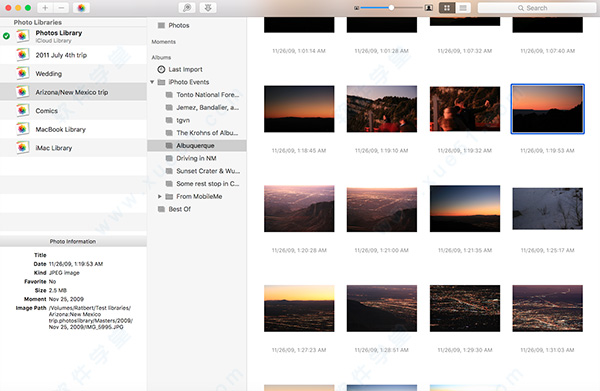The width and height of the screenshot is (600, 391).
Task: Adjust the thumbnail size slider
Action: (x=391, y=8)
